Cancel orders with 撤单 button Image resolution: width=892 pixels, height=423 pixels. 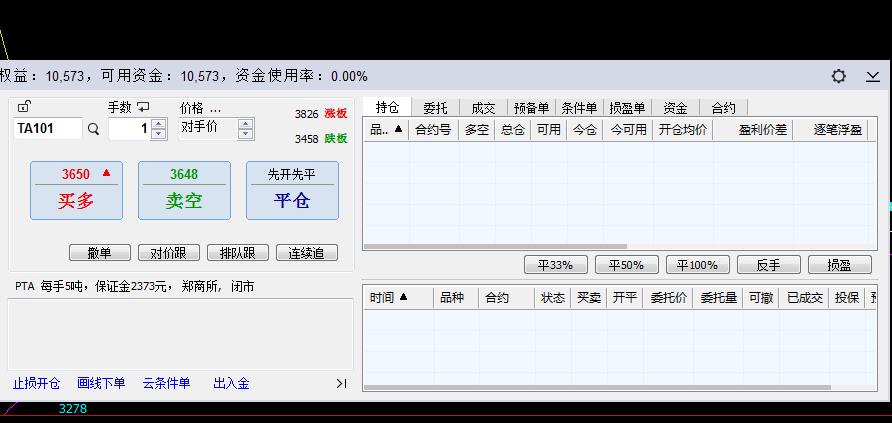pyautogui.click(x=100, y=253)
